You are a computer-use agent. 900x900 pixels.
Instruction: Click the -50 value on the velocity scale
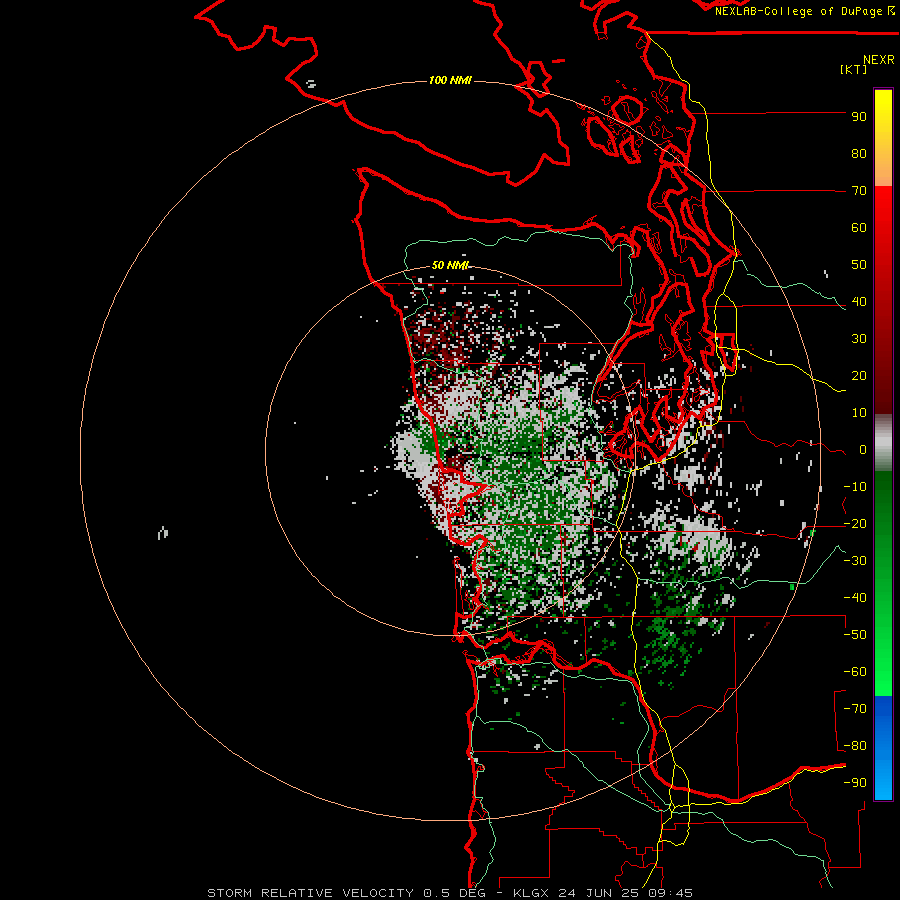[x=855, y=635]
